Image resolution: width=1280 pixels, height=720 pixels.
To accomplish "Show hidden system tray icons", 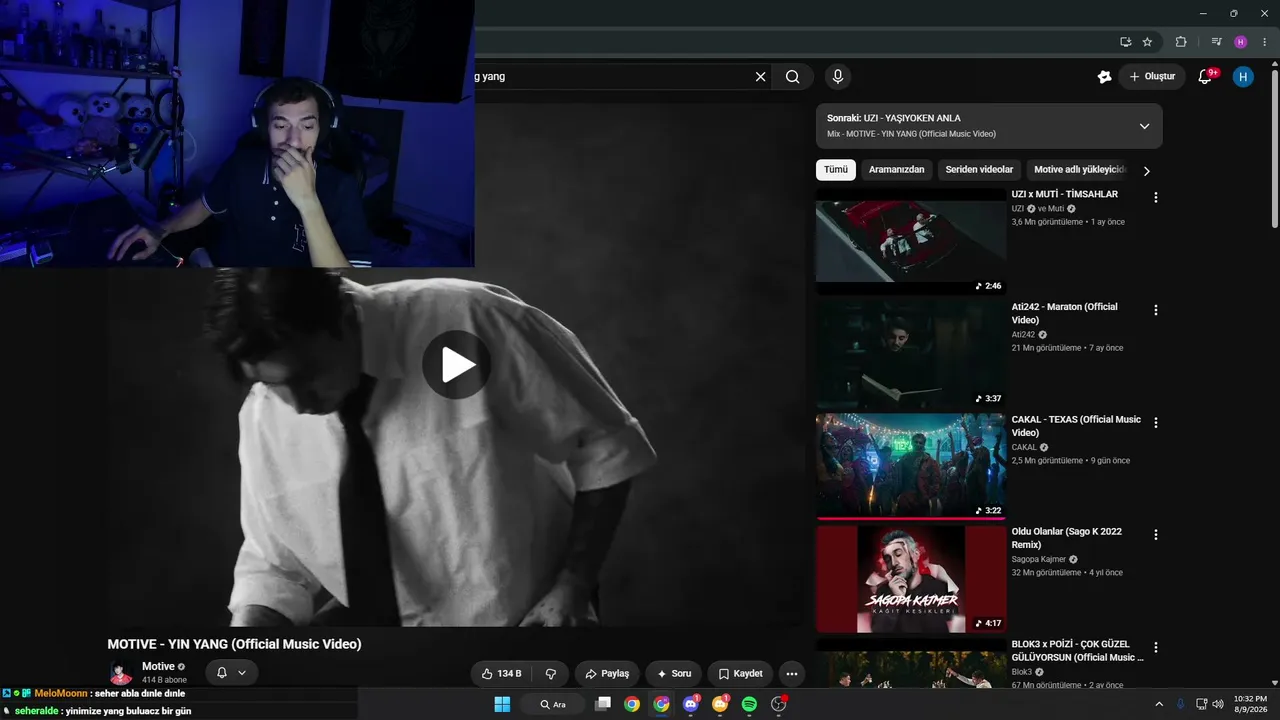I will tap(1159, 704).
